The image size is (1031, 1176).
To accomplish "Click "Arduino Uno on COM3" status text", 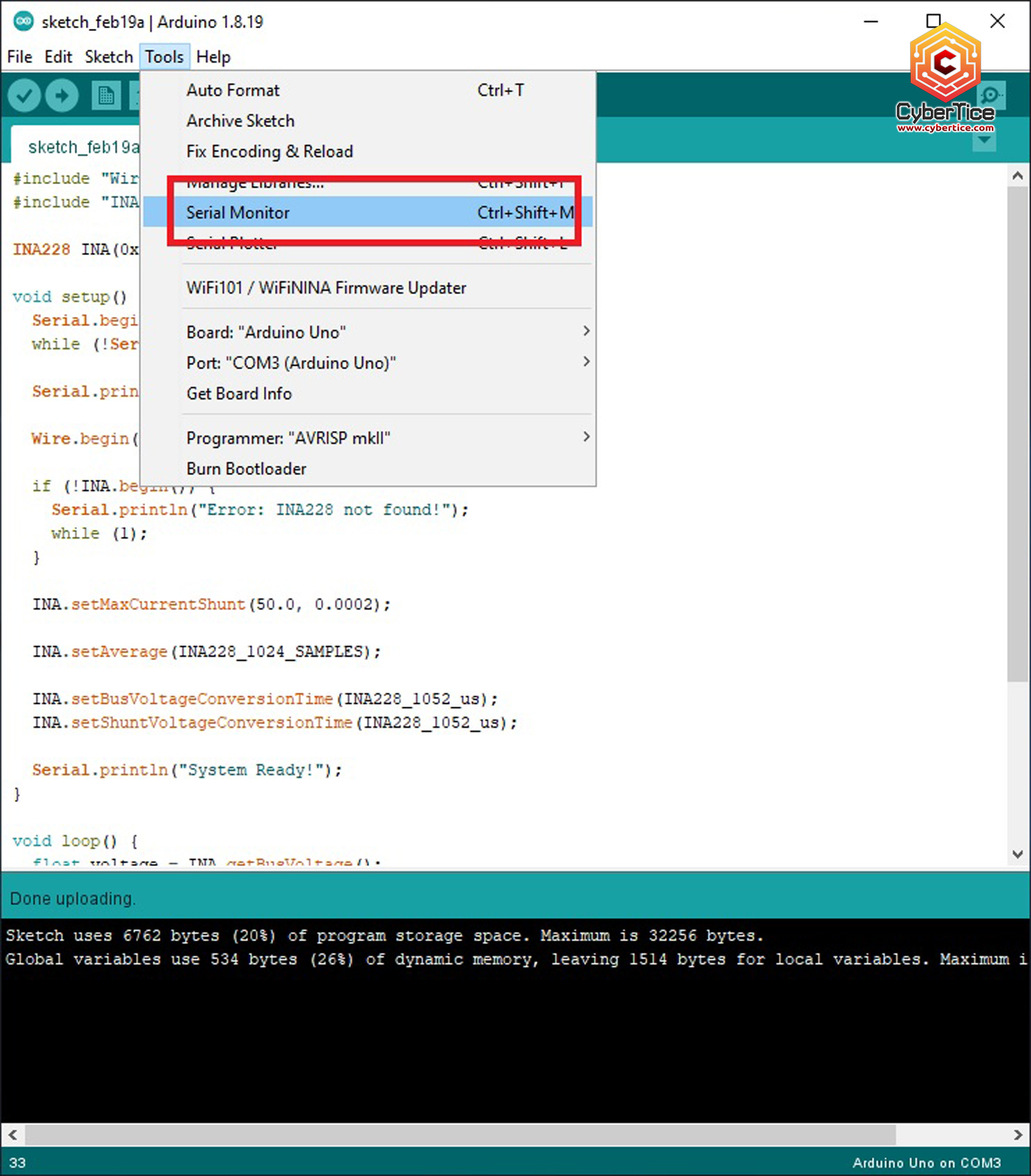I will pyautogui.click(x=927, y=1162).
